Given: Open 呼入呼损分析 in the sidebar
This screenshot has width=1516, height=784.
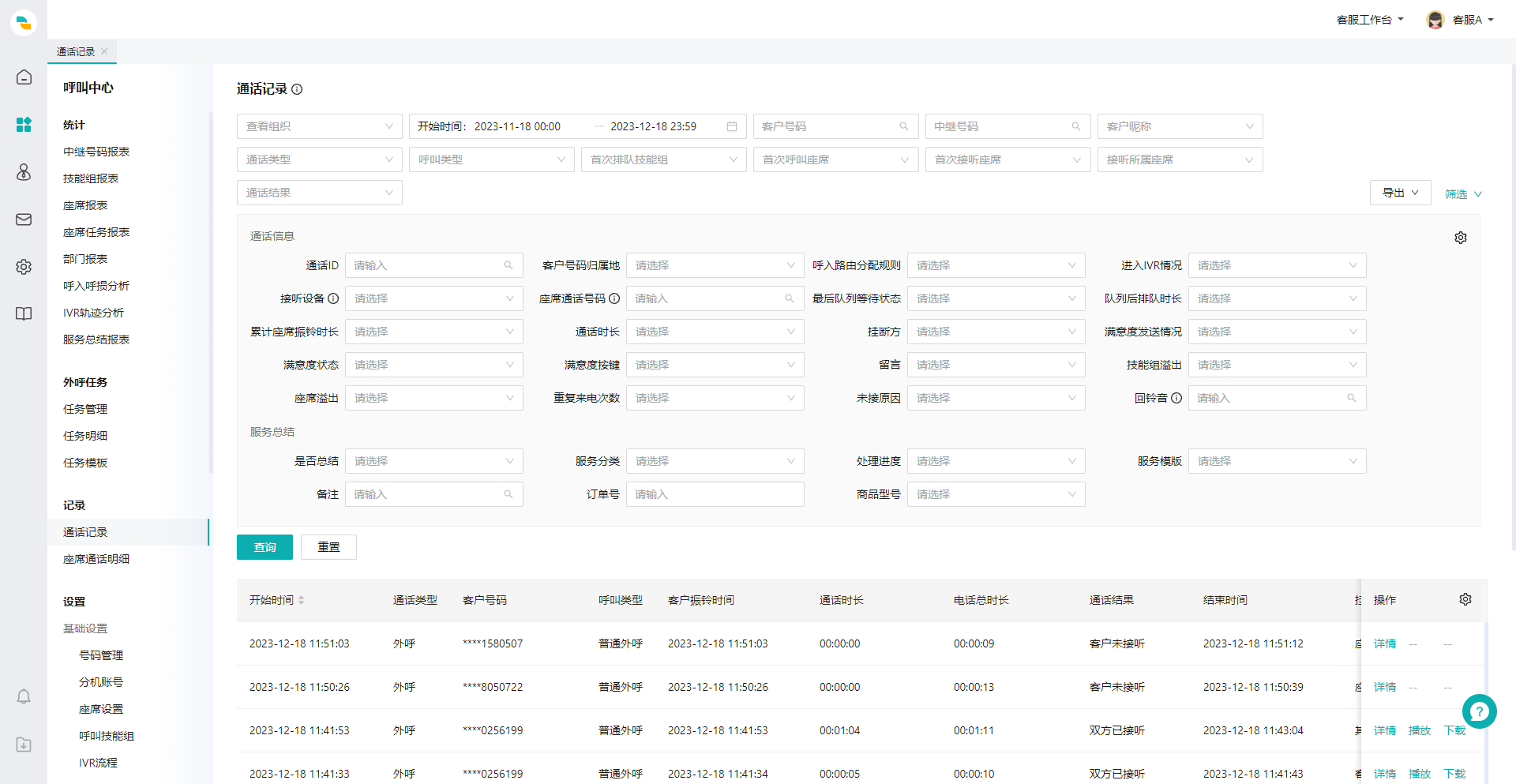Looking at the screenshot, I should tap(96, 286).
